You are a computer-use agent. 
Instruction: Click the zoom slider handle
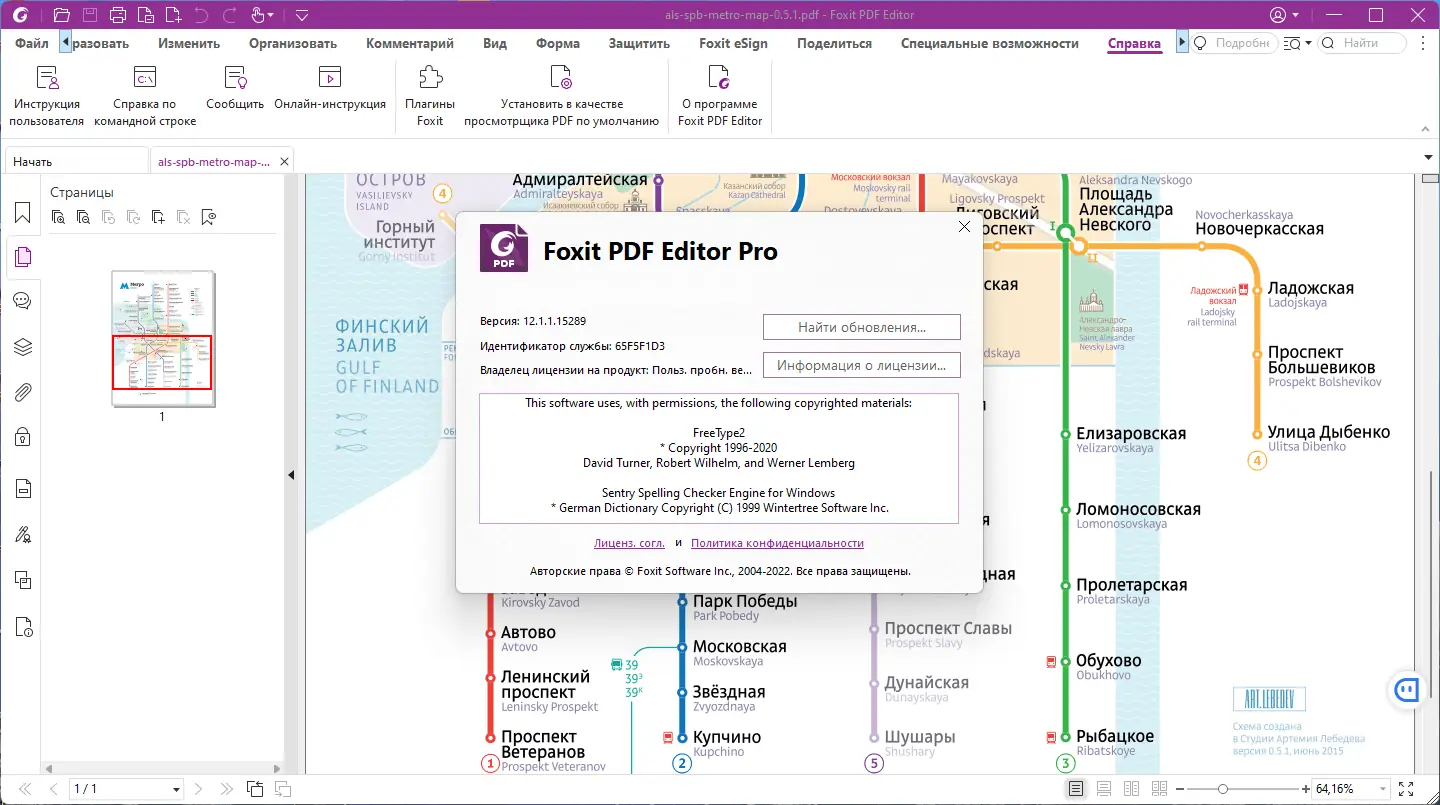pyautogui.click(x=1222, y=789)
